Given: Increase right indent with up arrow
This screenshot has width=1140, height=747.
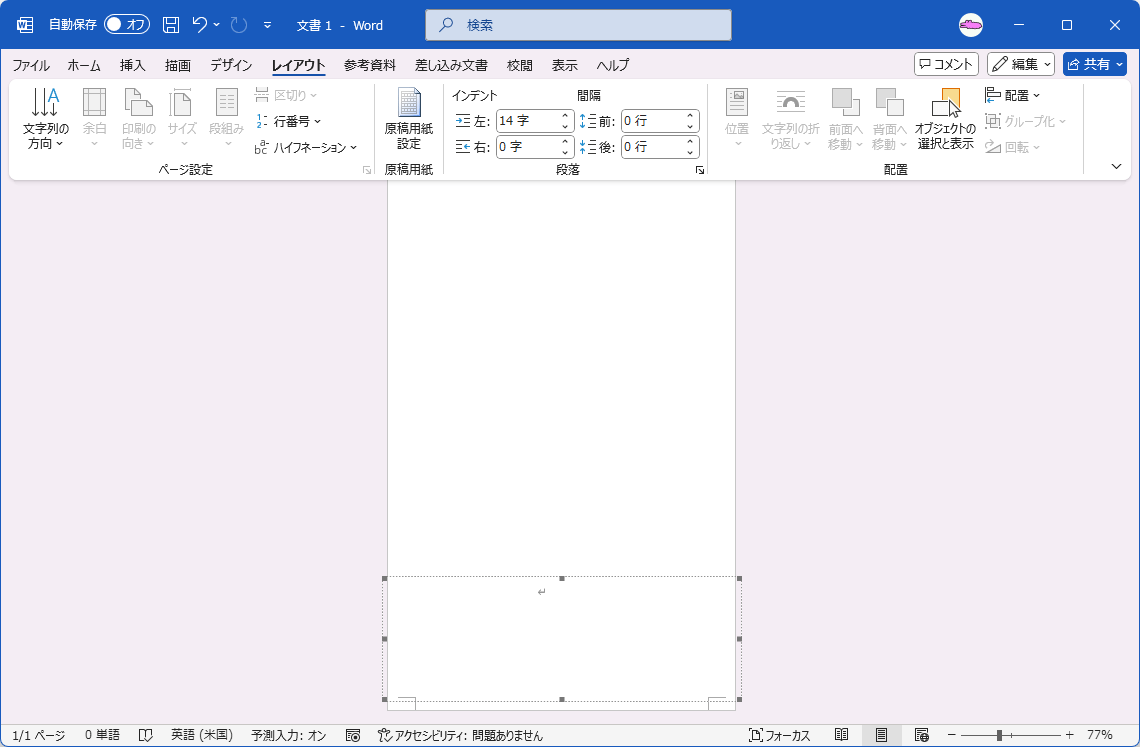Looking at the screenshot, I should click(x=565, y=142).
